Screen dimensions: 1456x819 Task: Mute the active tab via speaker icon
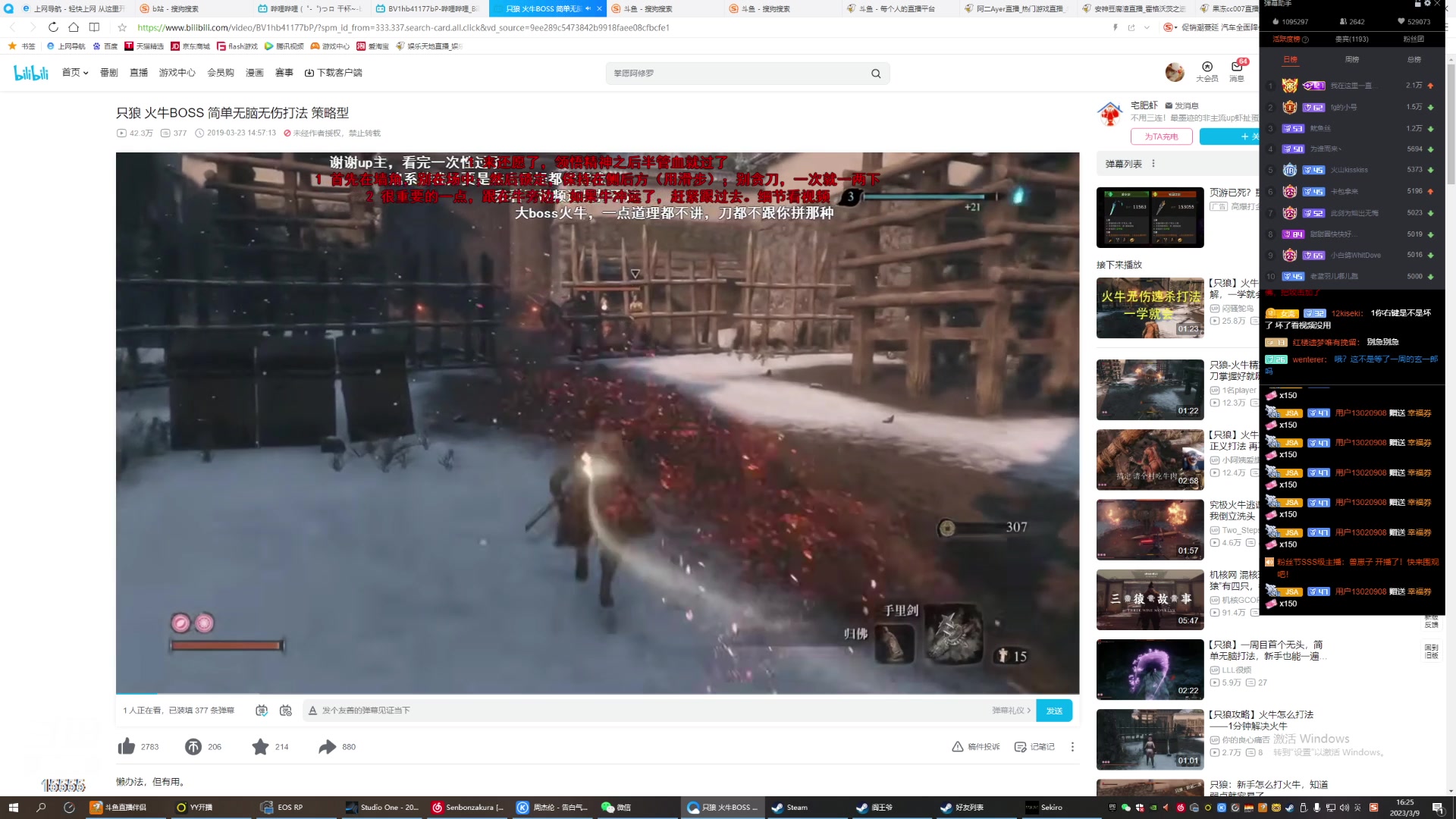(588, 9)
